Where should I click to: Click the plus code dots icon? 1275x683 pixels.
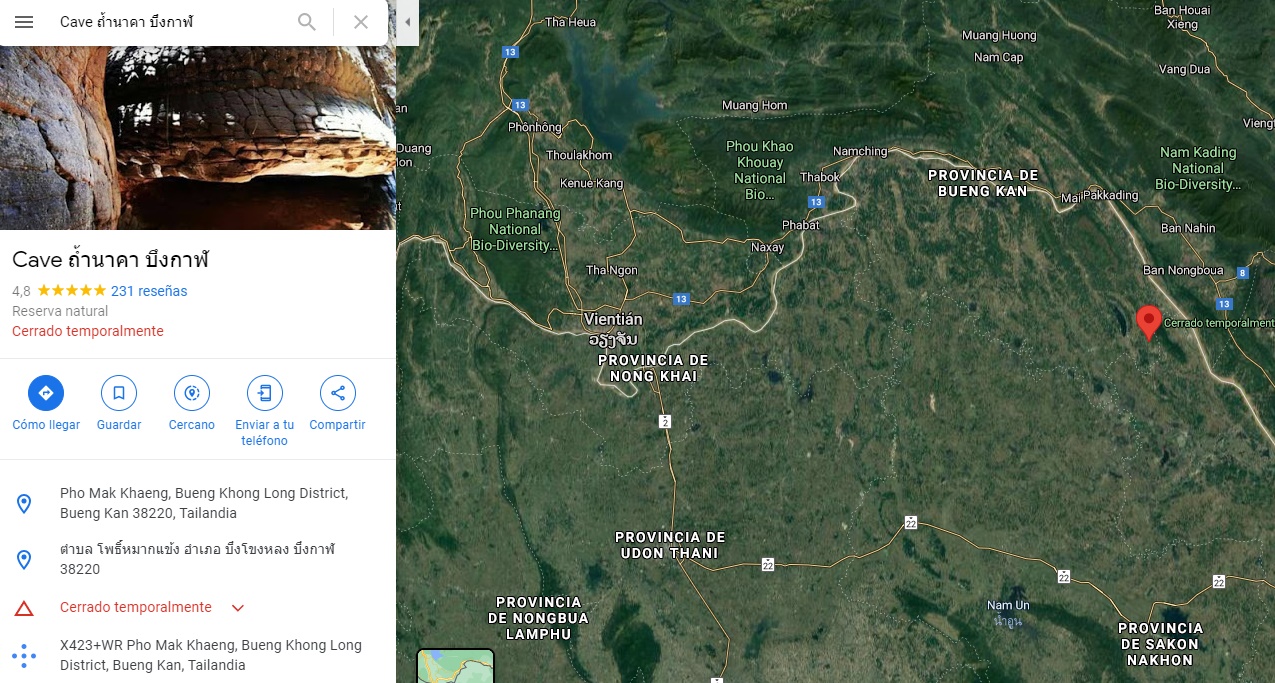24,655
